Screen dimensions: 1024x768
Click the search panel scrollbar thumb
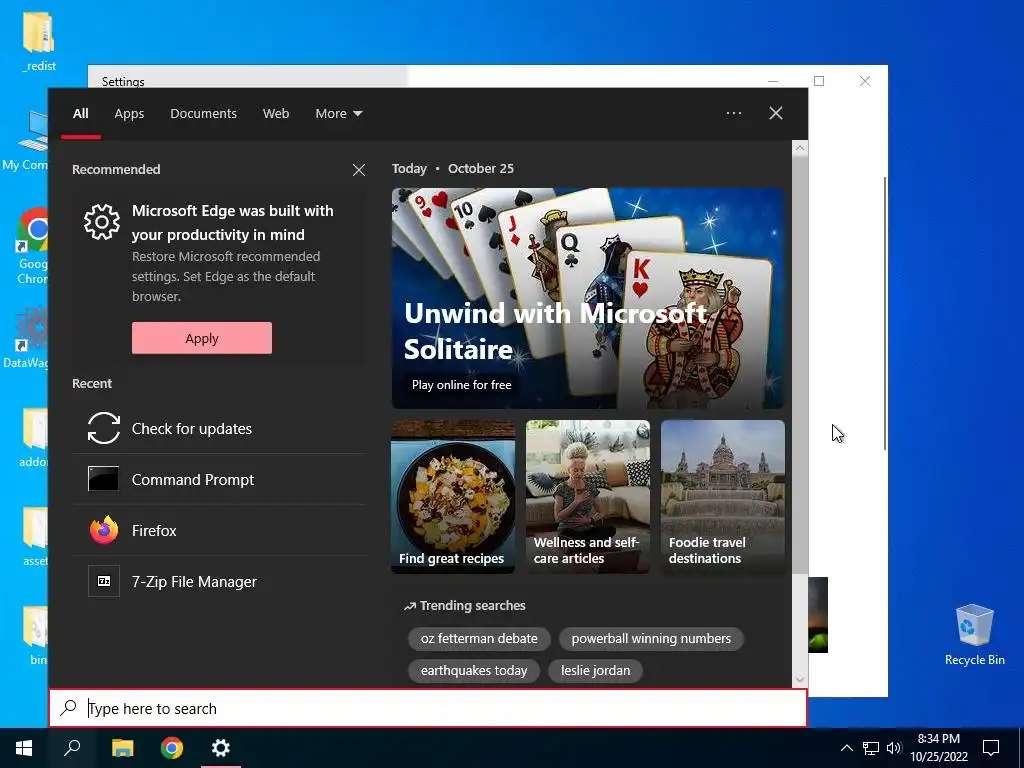pos(800,366)
